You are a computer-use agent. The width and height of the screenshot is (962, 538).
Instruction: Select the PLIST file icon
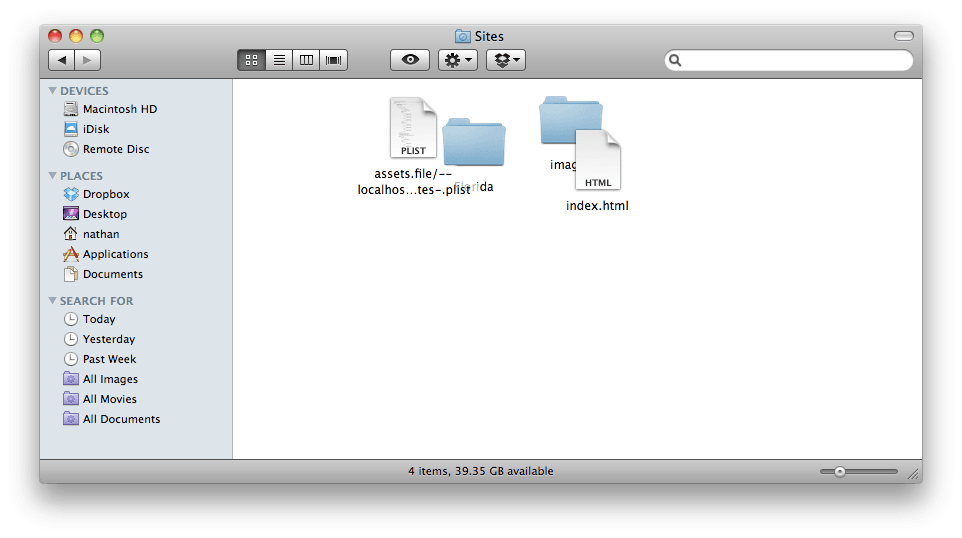pos(413,128)
